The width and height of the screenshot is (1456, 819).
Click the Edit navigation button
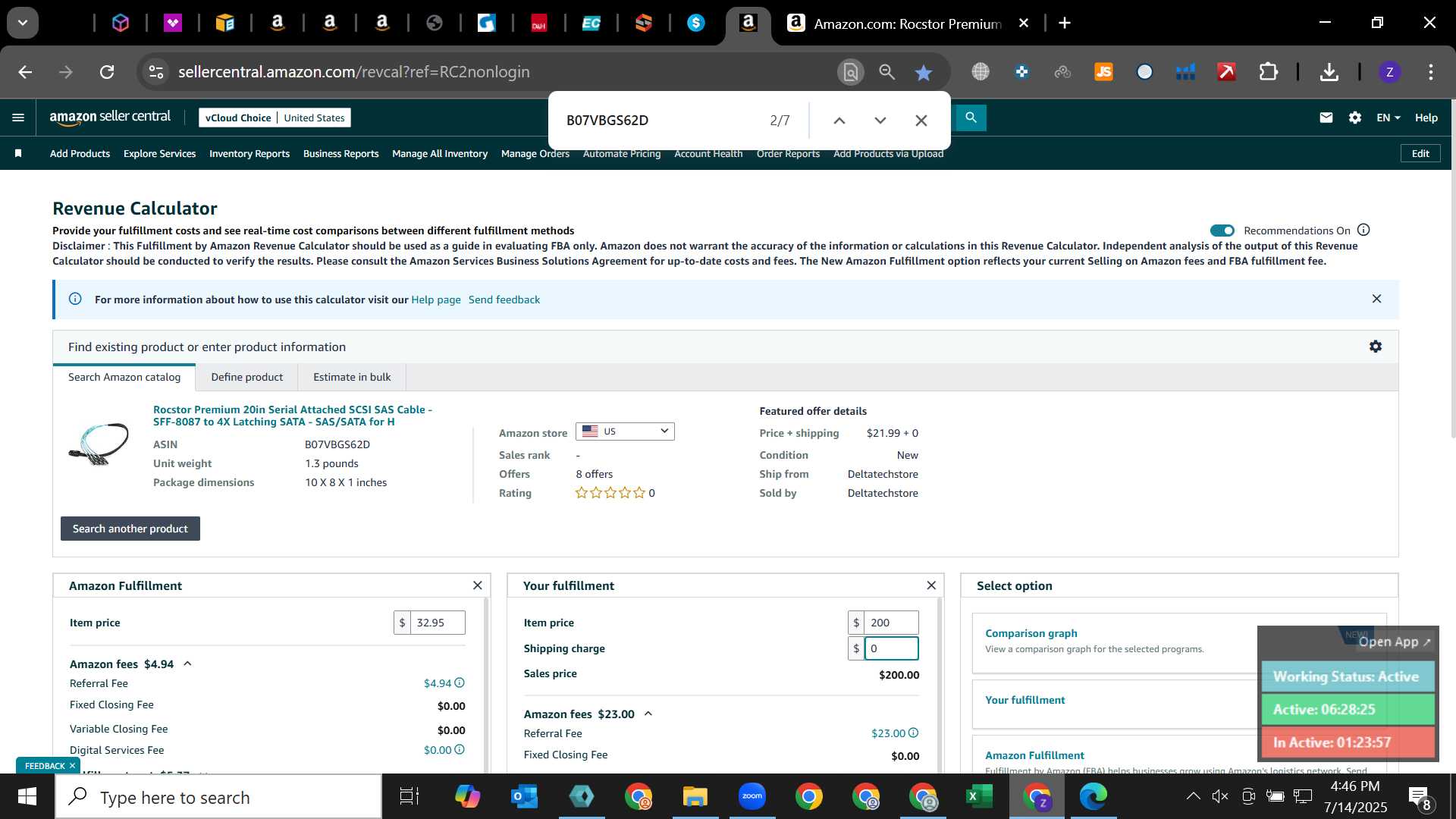[x=1420, y=153]
